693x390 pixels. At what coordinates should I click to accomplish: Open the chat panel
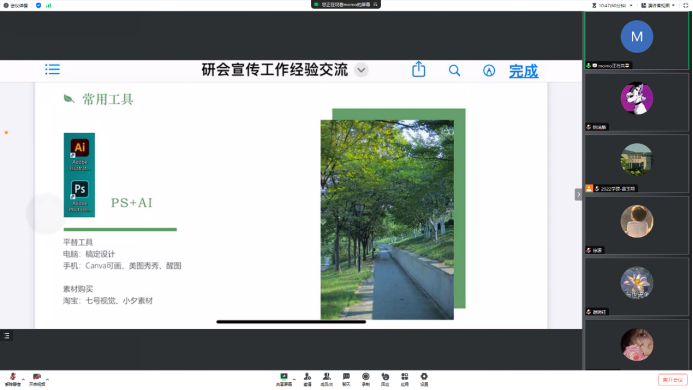pos(346,379)
